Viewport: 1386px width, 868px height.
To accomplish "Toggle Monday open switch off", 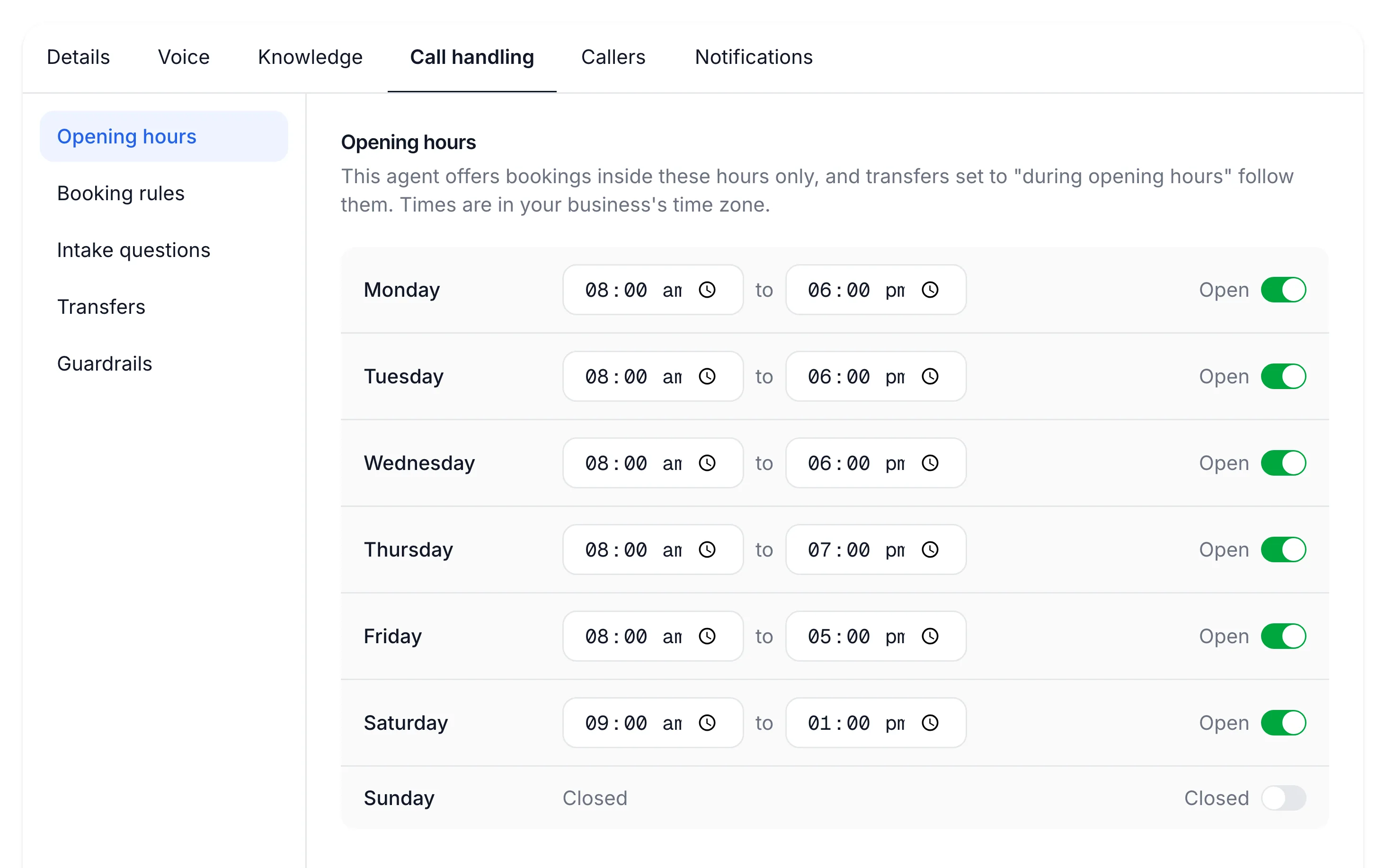I will pos(1283,290).
